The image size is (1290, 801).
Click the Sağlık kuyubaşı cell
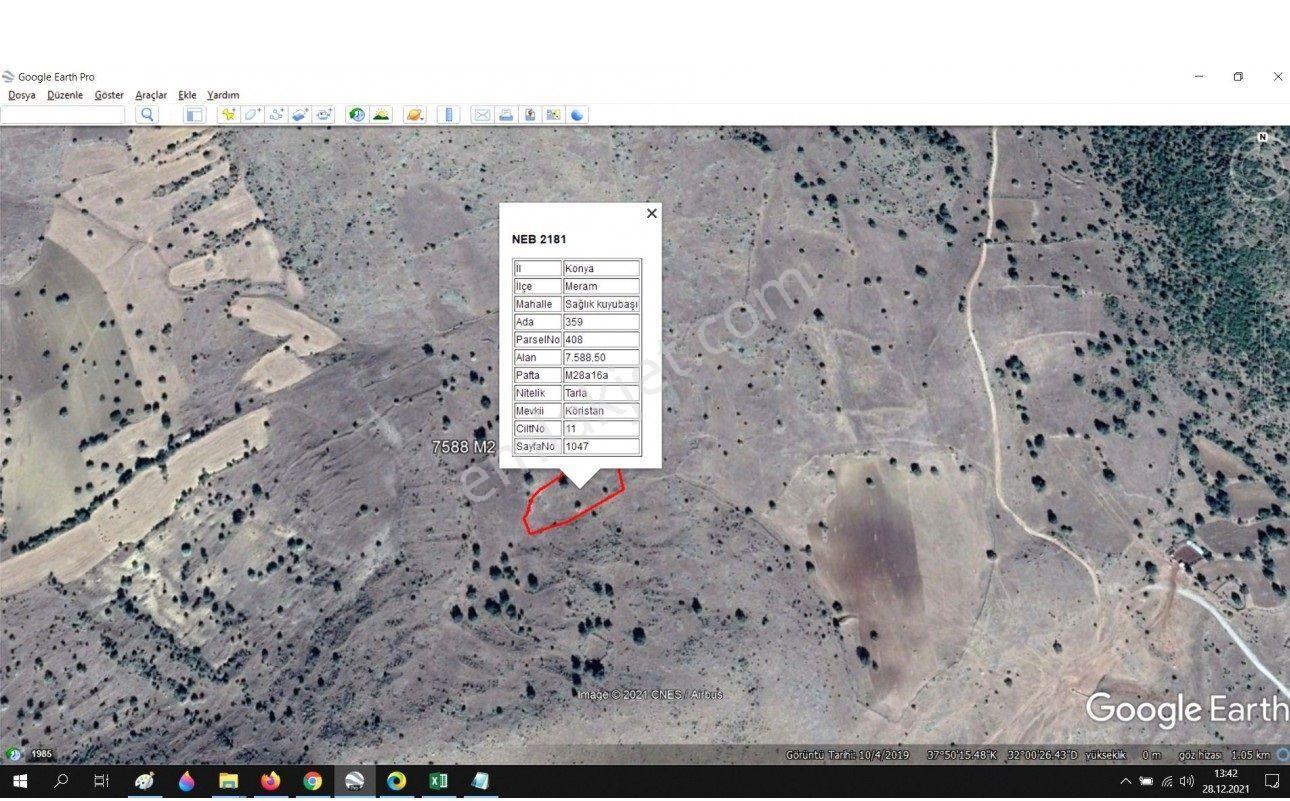click(x=601, y=304)
